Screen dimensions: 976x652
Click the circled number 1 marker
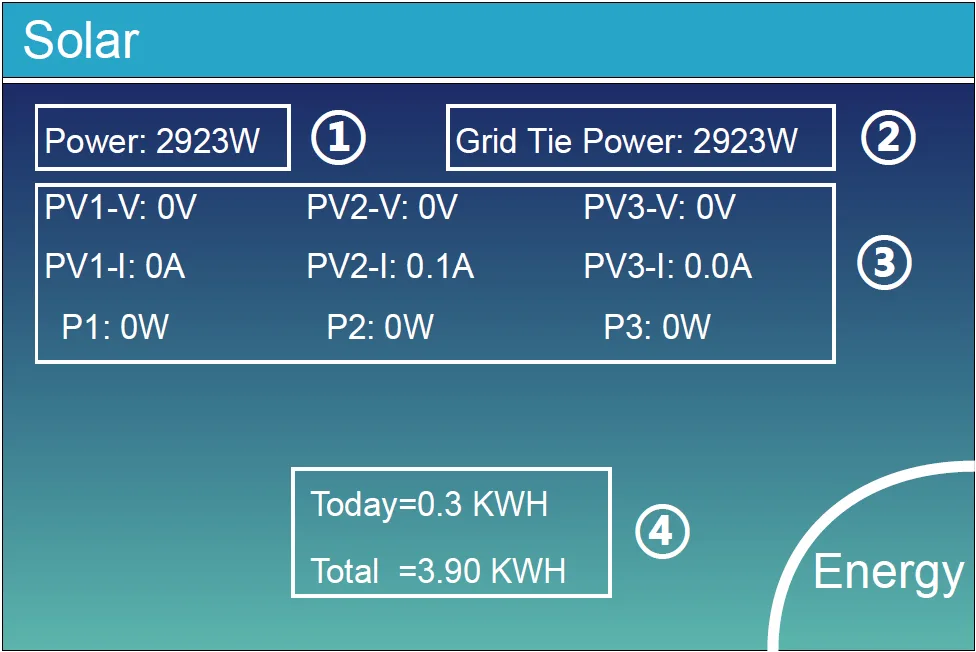(x=339, y=138)
